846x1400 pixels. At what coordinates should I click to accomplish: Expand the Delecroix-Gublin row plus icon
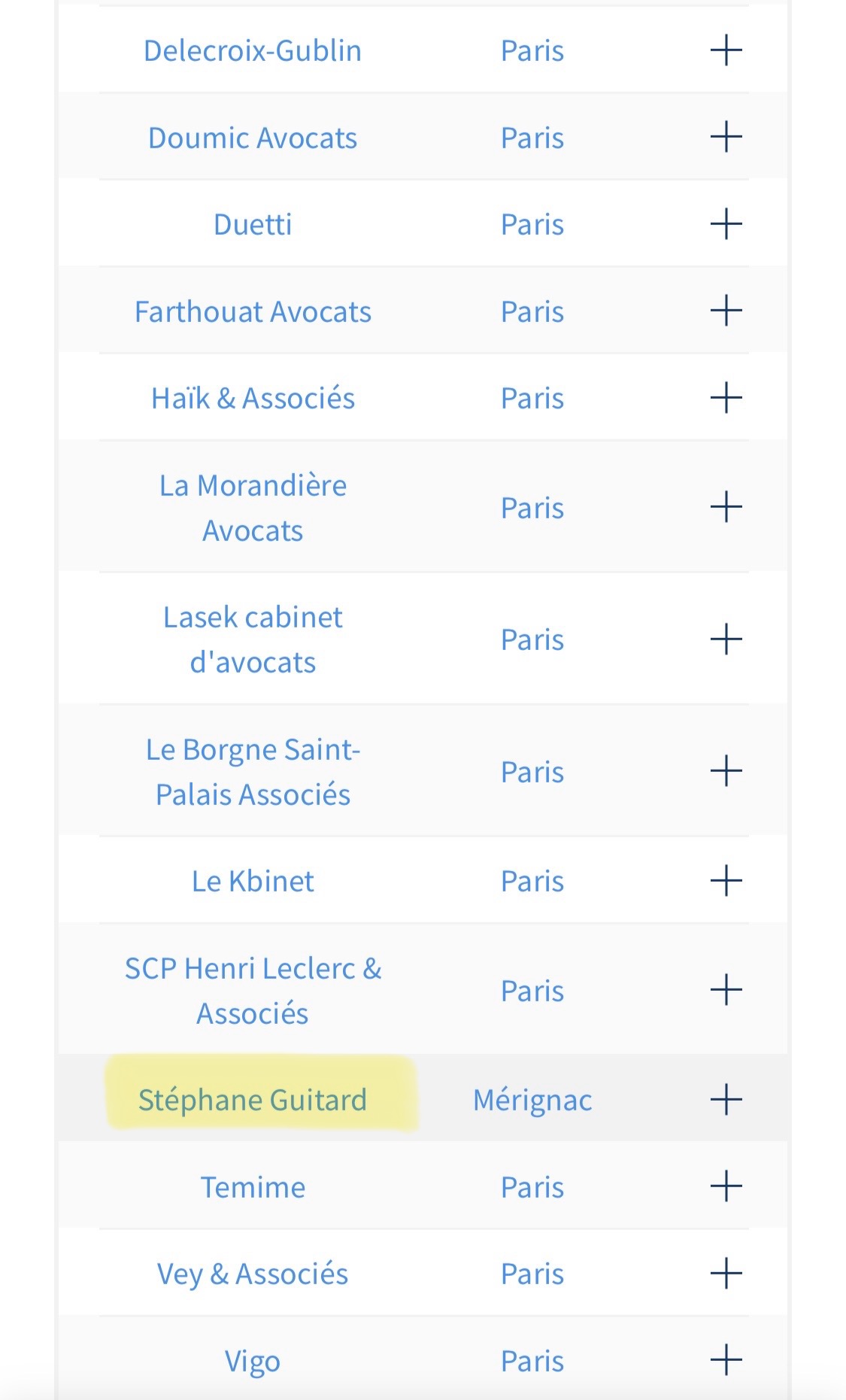(x=726, y=50)
